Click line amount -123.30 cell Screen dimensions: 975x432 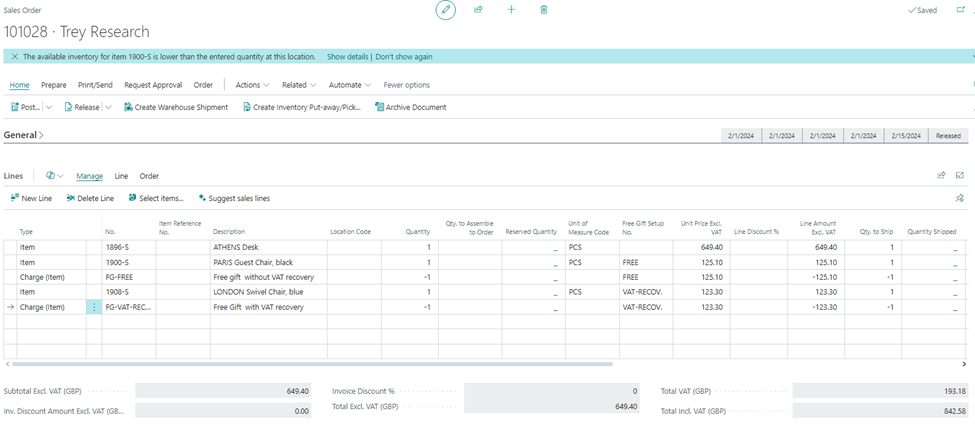coord(816,307)
